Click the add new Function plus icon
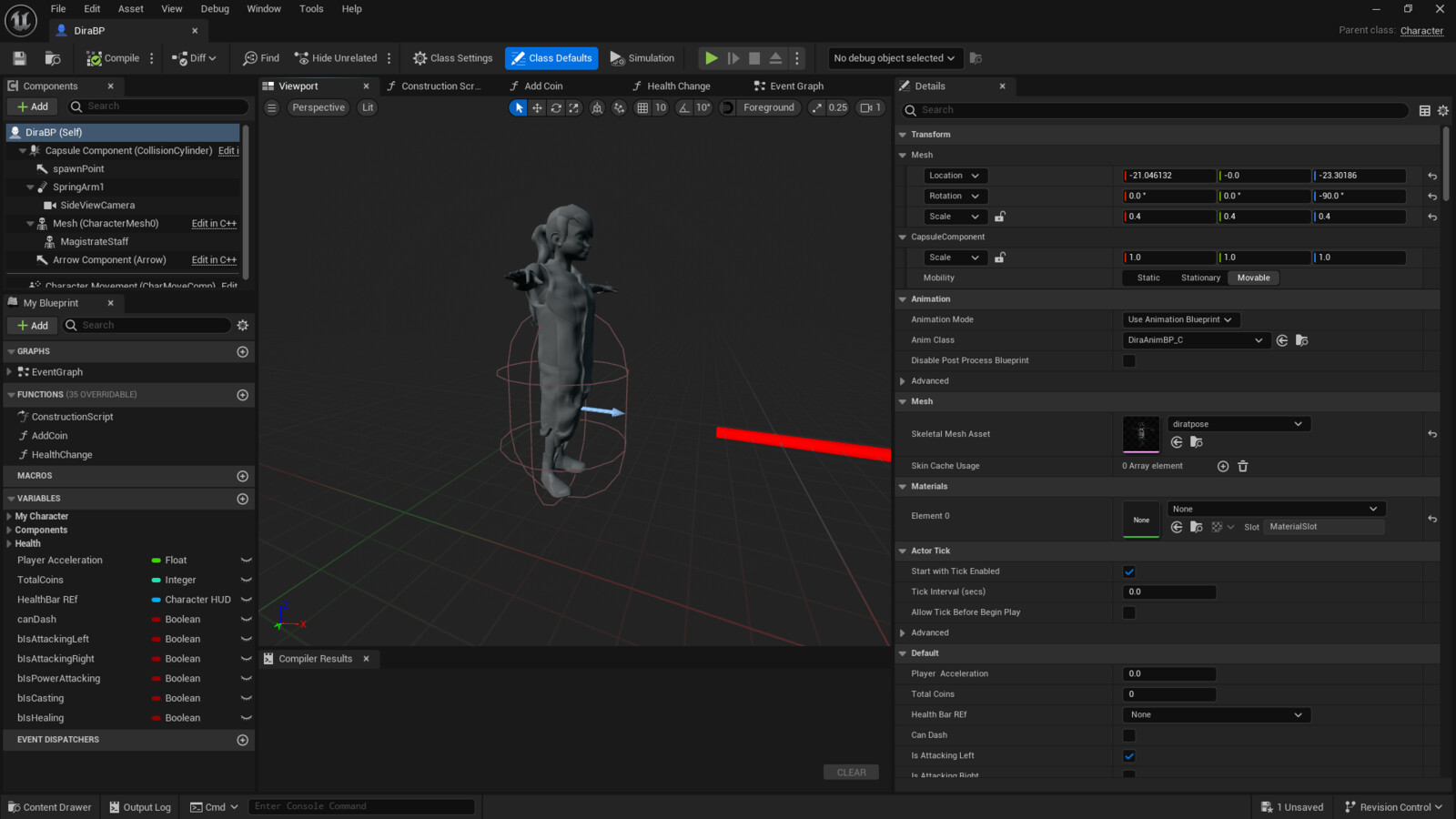The image size is (1456, 819). pyautogui.click(x=242, y=395)
